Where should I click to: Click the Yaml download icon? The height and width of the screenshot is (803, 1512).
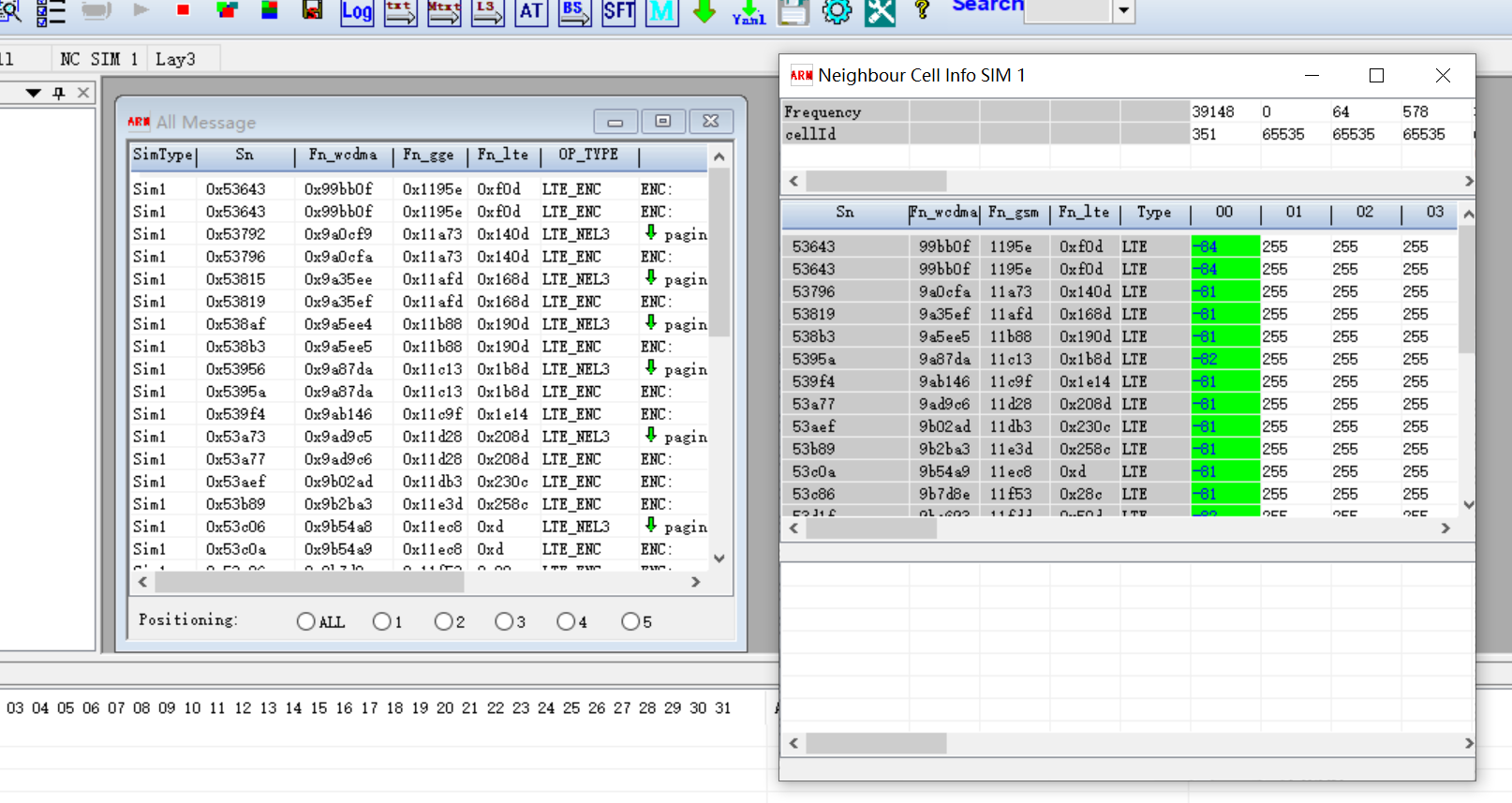point(749,12)
